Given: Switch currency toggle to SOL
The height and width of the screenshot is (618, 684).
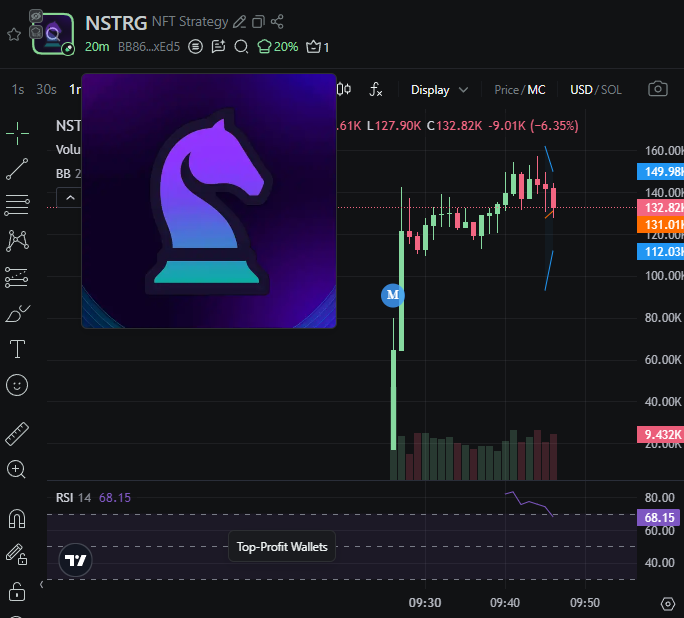Looking at the screenshot, I should [611, 90].
